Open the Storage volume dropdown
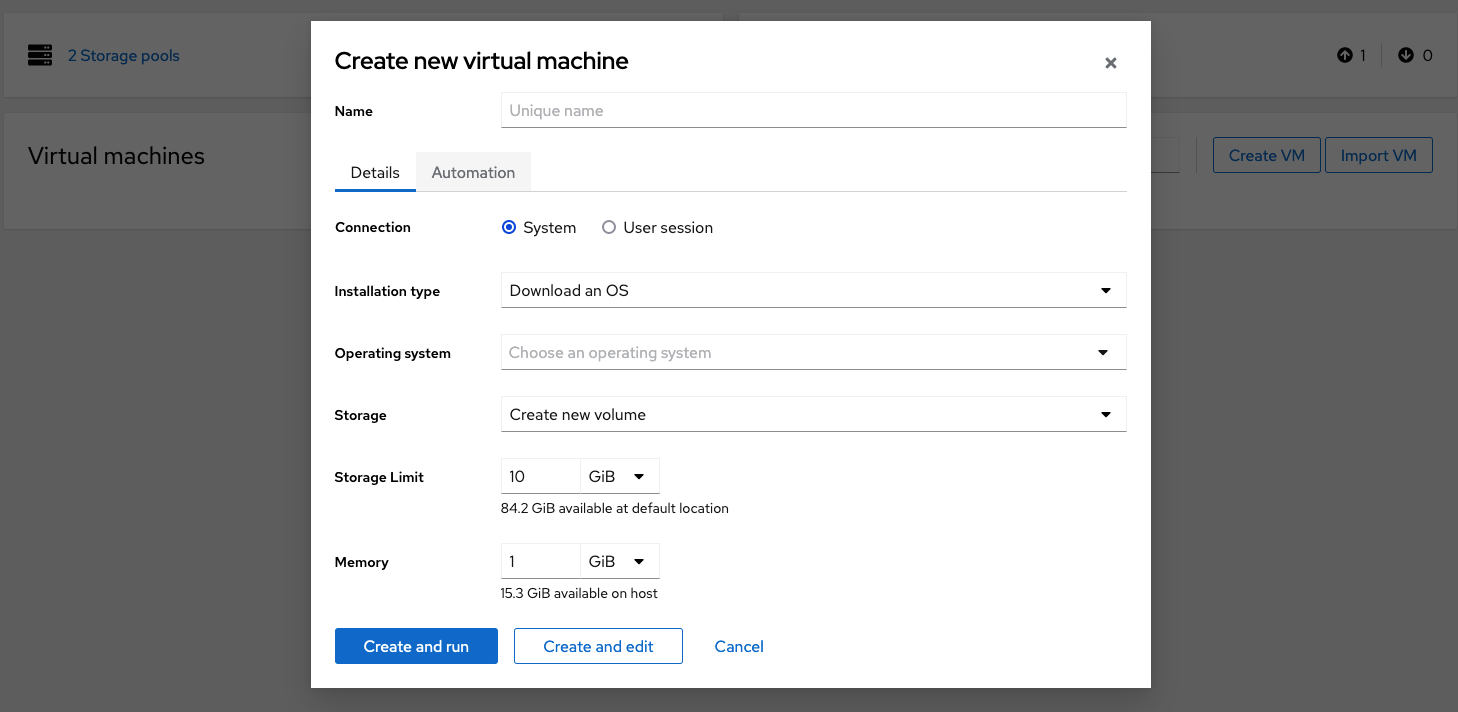1458x712 pixels. pyautogui.click(x=814, y=414)
